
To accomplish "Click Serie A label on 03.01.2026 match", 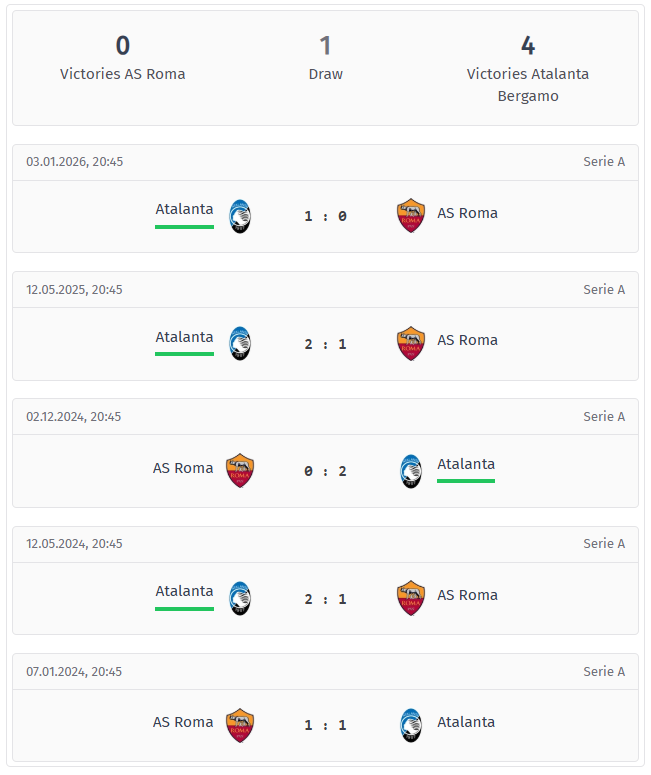I will (x=604, y=162).
